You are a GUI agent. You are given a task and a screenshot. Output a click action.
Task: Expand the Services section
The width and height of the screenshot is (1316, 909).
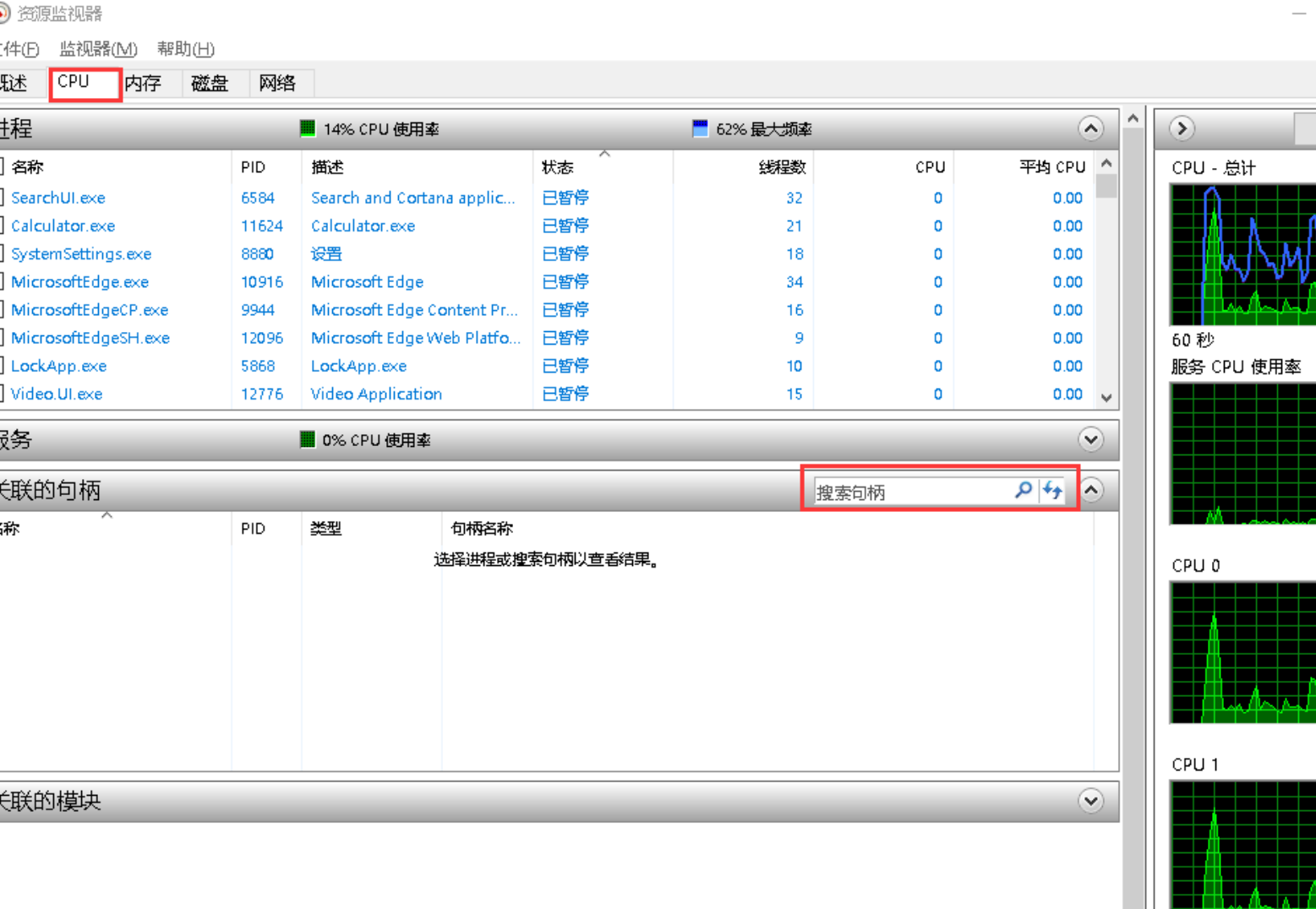coord(1090,439)
